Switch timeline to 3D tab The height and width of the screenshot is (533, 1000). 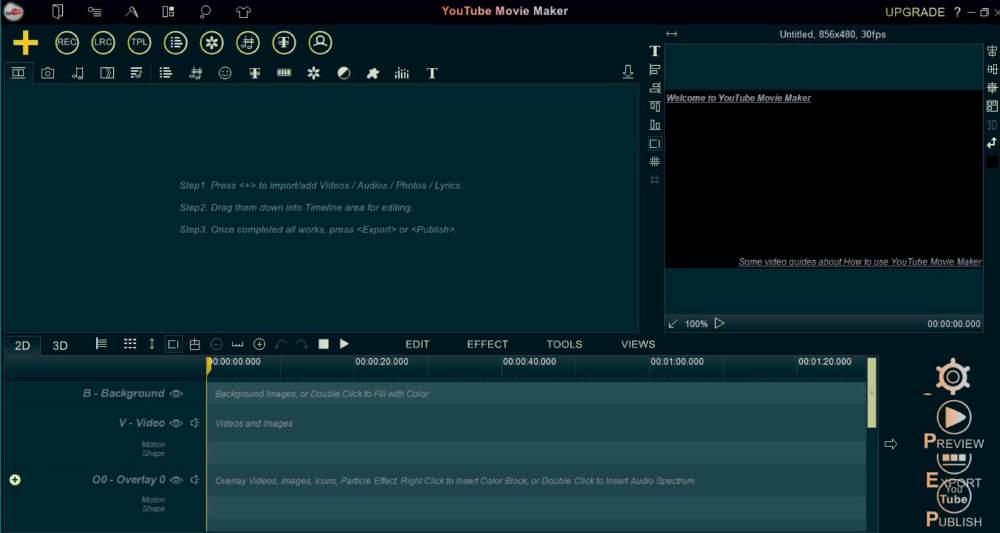60,346
